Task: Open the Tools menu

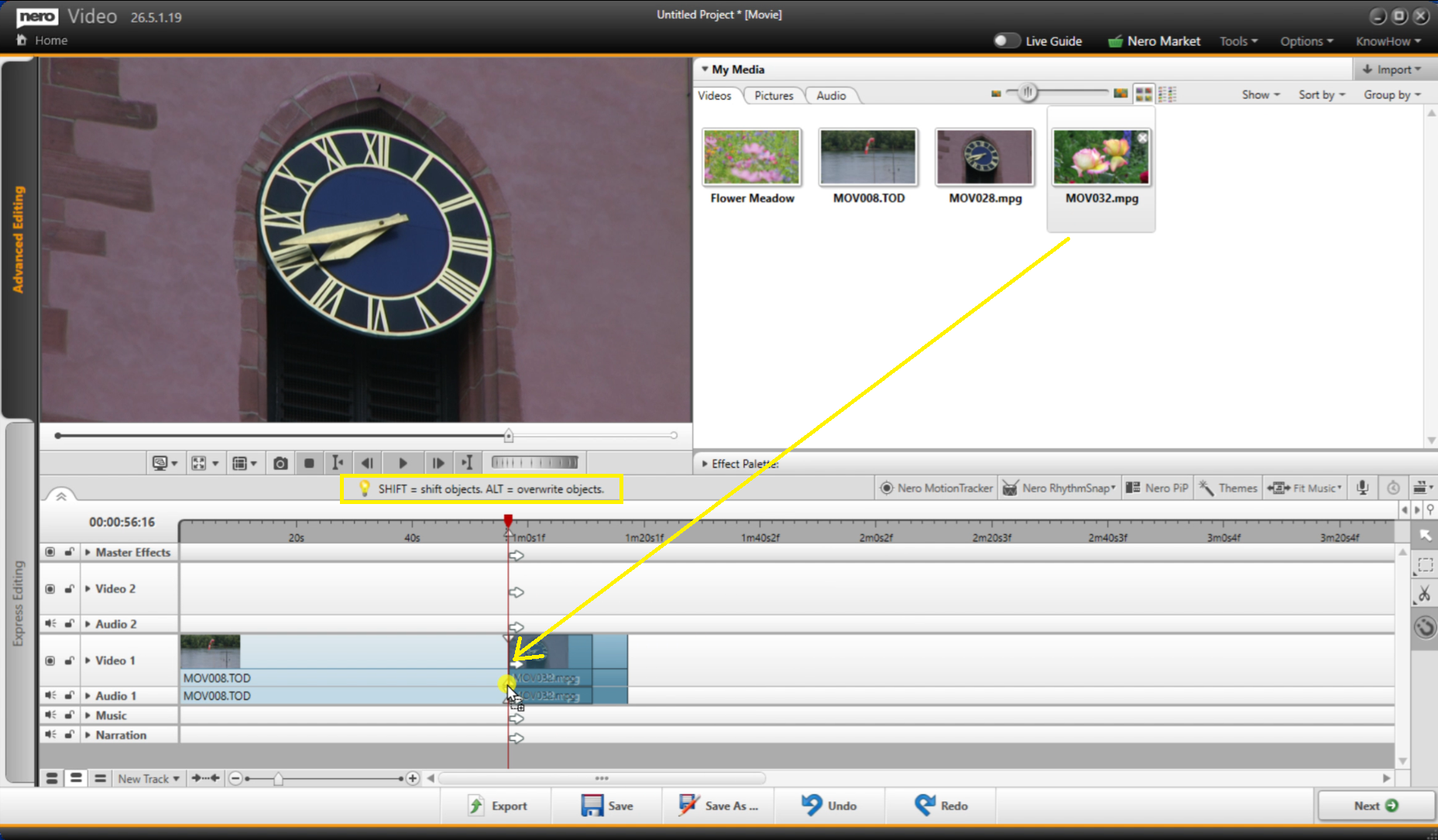Action: pos(1238,41)
